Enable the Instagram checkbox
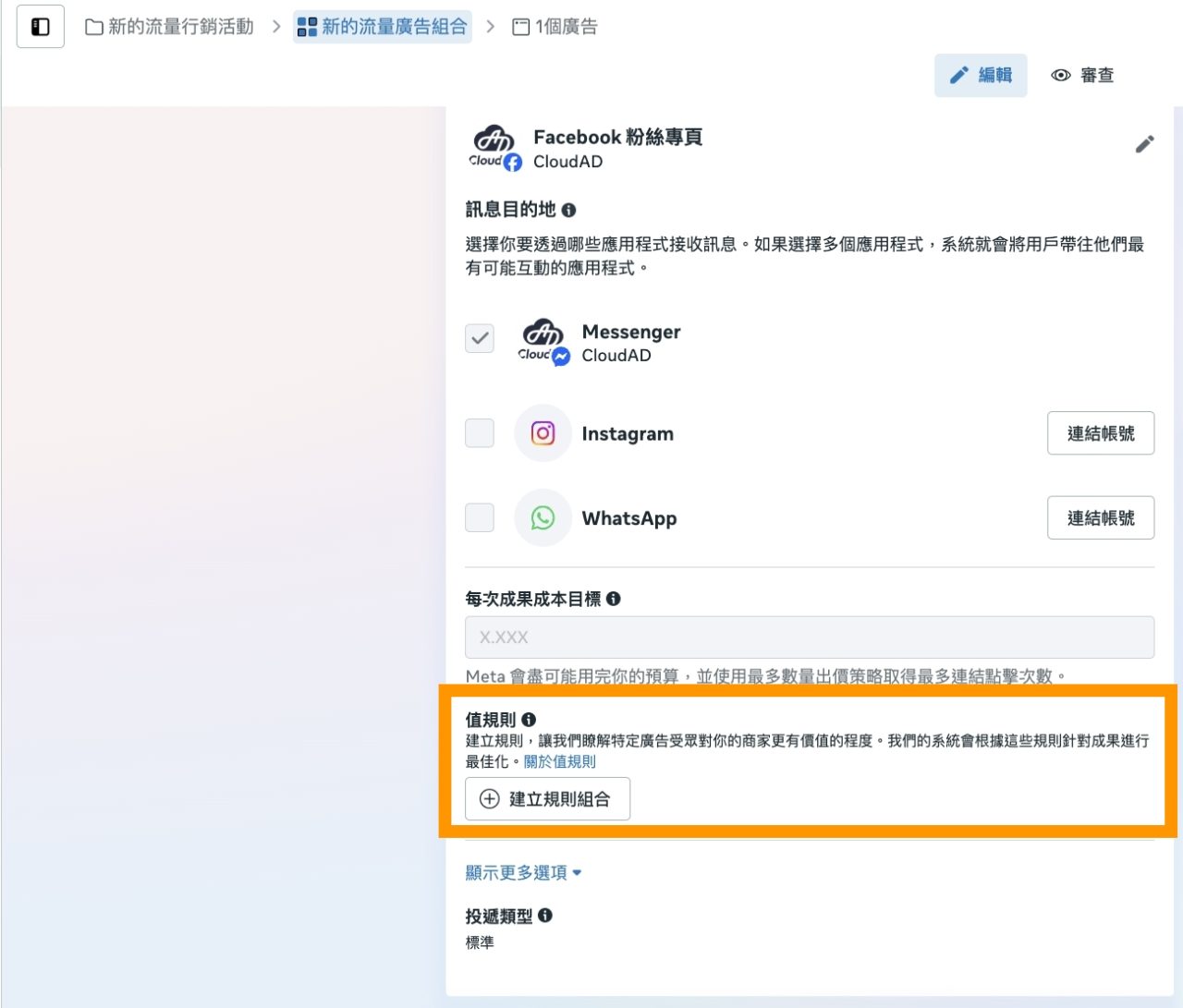The image size is (1183, 1008). pyautogui.click(x=480, y=432)
